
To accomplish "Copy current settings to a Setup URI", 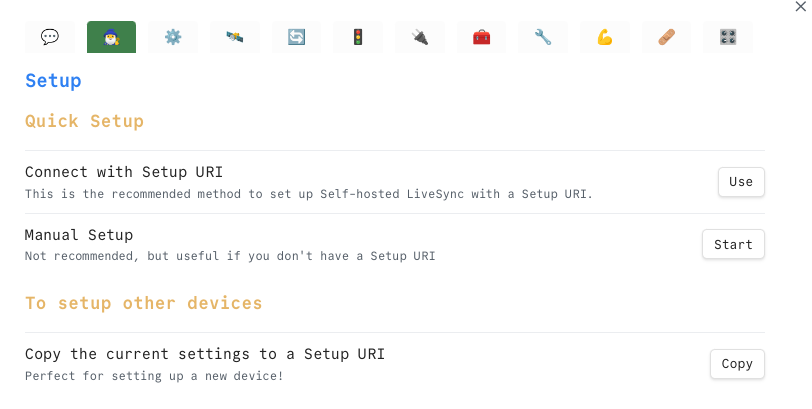I will pos(737,364).
